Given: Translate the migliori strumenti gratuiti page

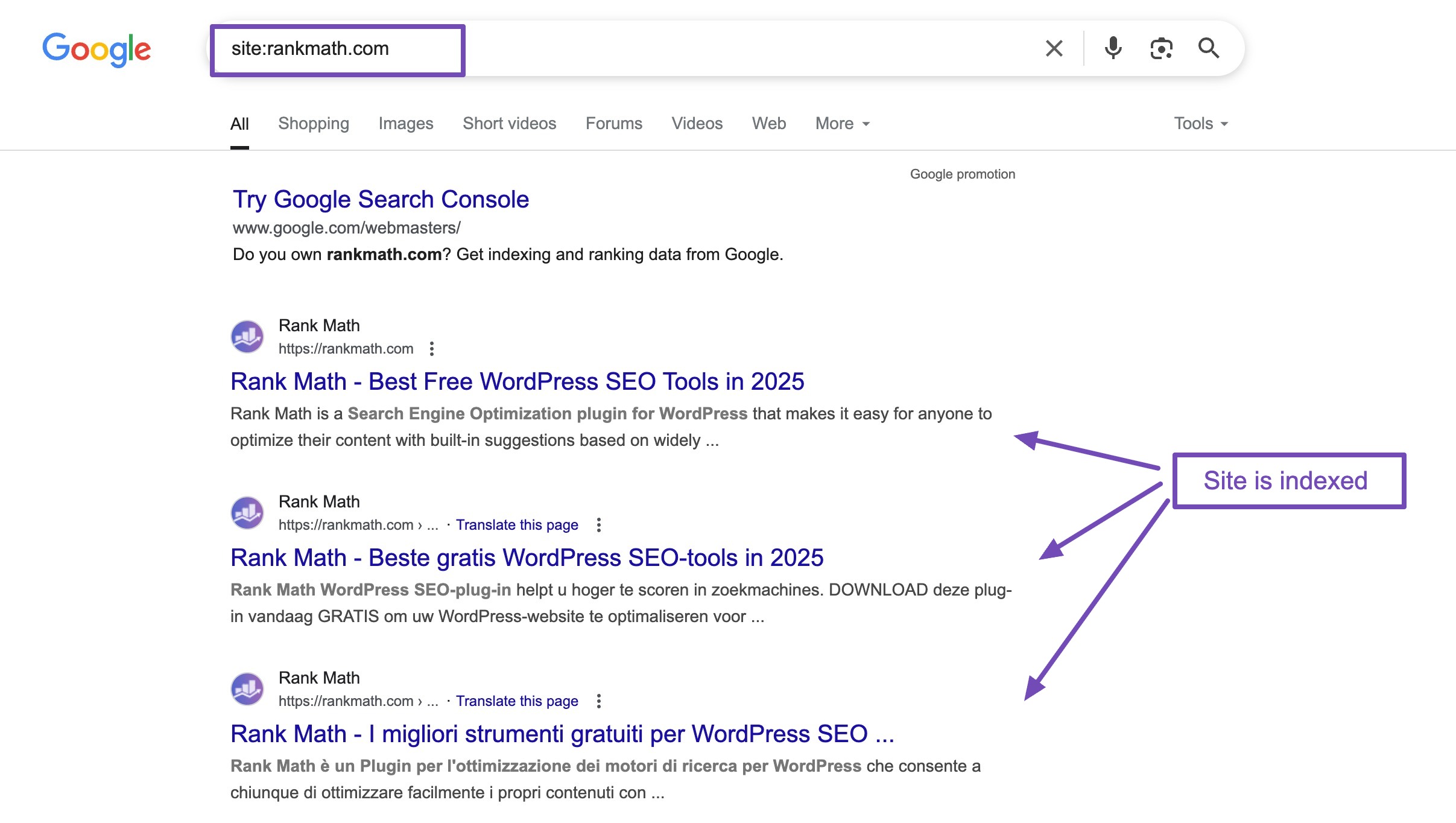Looking at the screenshot, I should tap(517, 701).
